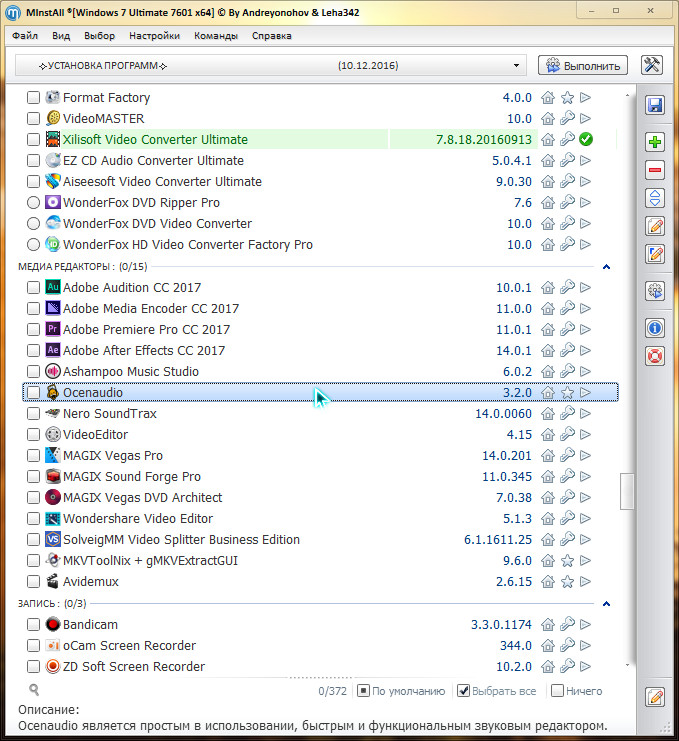Toggle the 'По умолчанию' checkbox
679x741 pixels.
coord(363,691)
